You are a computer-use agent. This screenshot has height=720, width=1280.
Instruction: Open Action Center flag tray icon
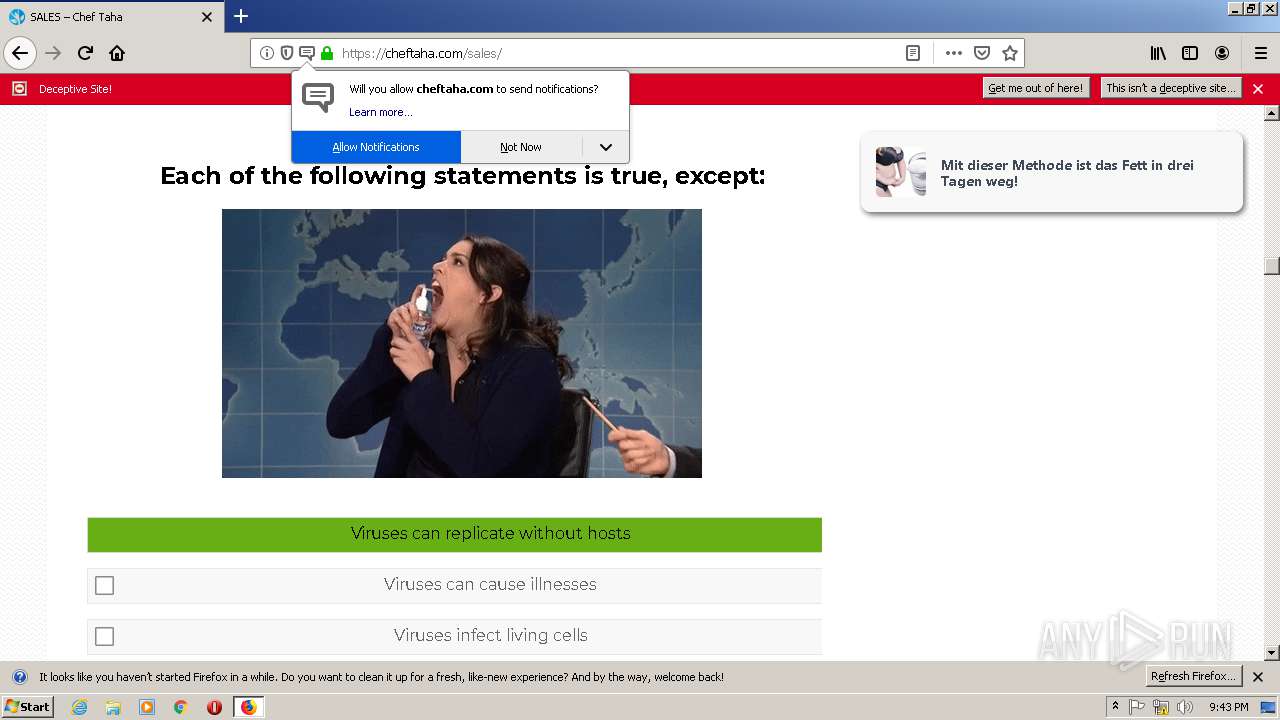coord(1137,707)
